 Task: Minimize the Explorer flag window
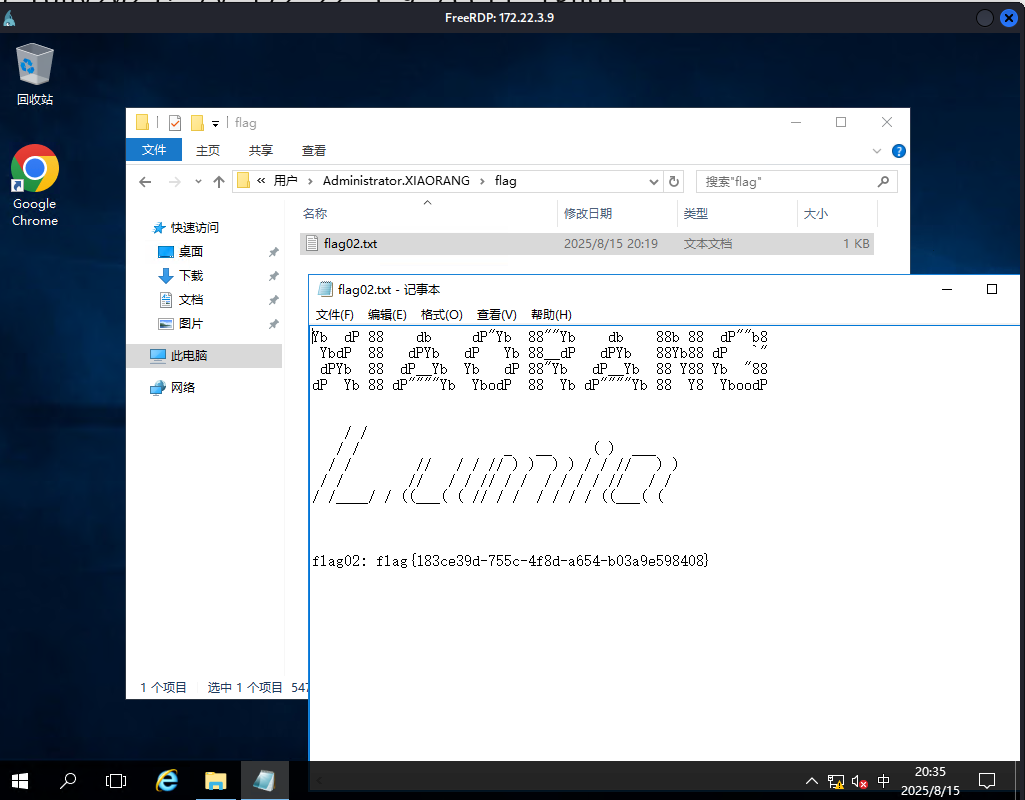click(796, 122)
